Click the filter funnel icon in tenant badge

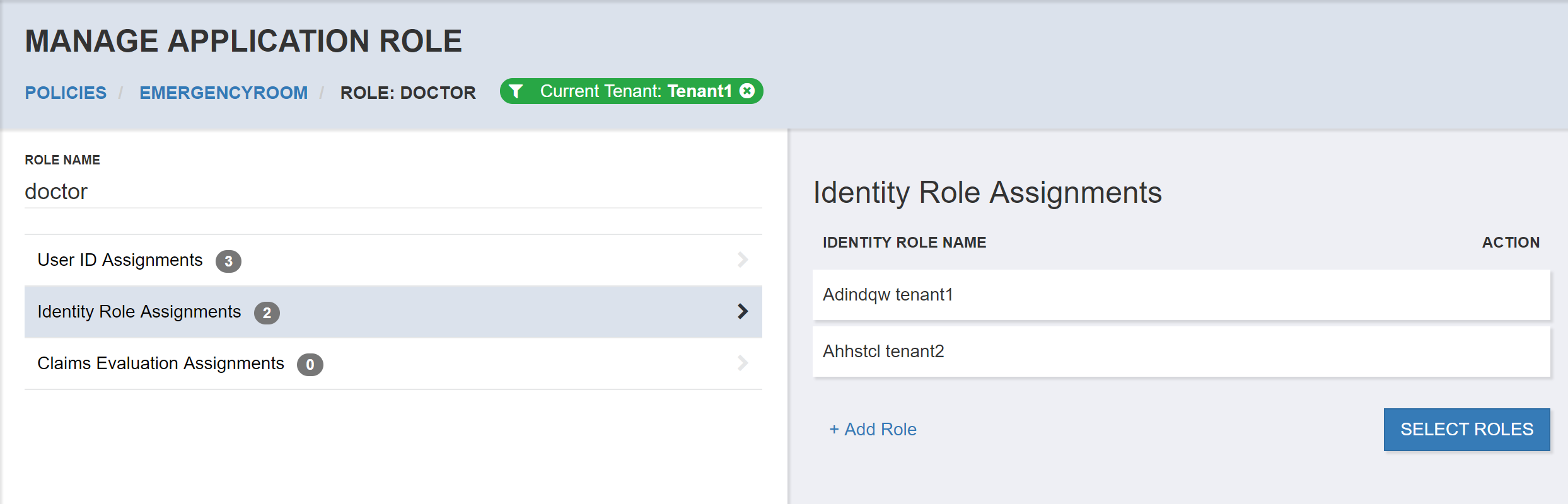[516, 91]
